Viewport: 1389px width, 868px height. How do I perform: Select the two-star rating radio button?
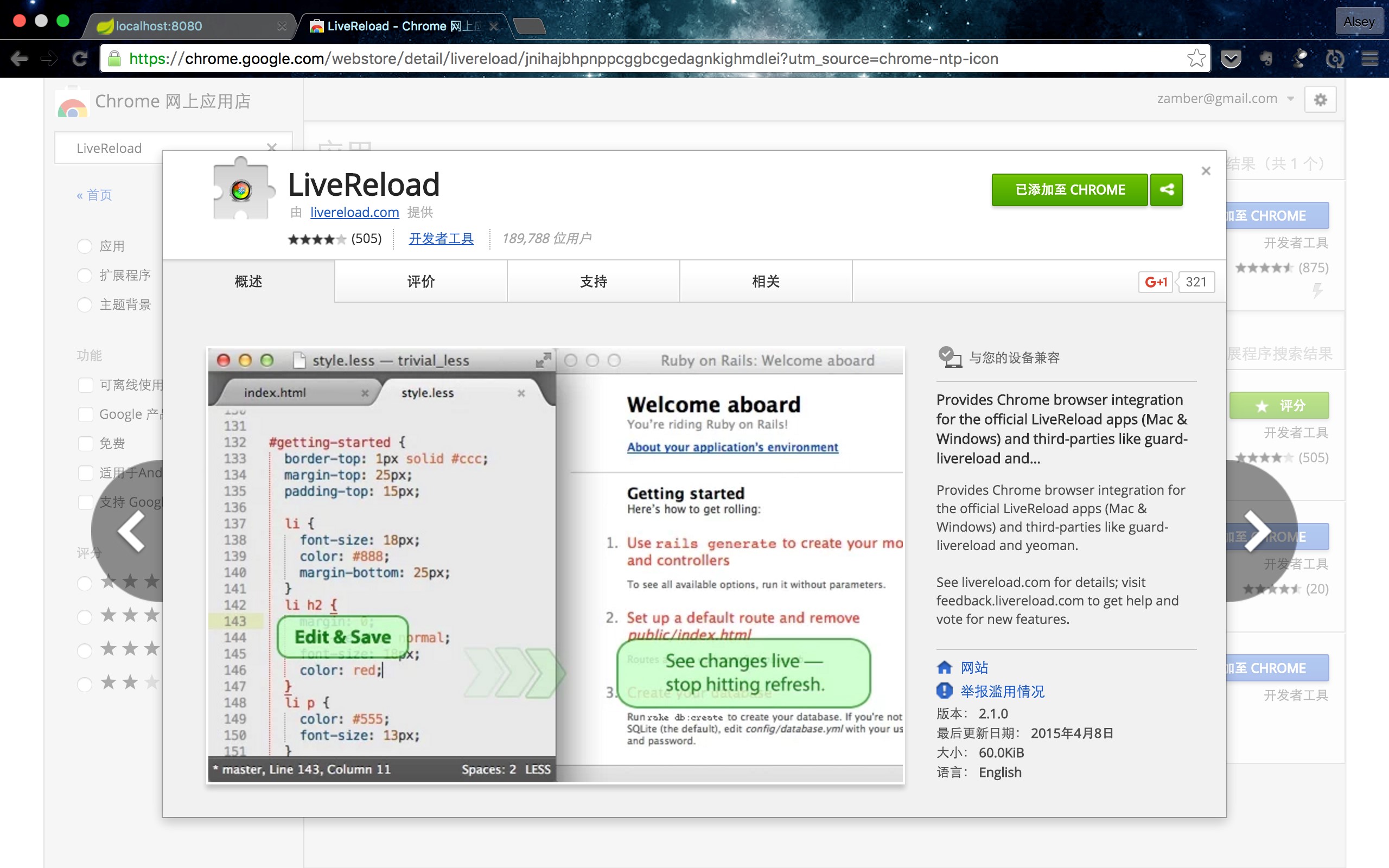(x=85, y=683)
